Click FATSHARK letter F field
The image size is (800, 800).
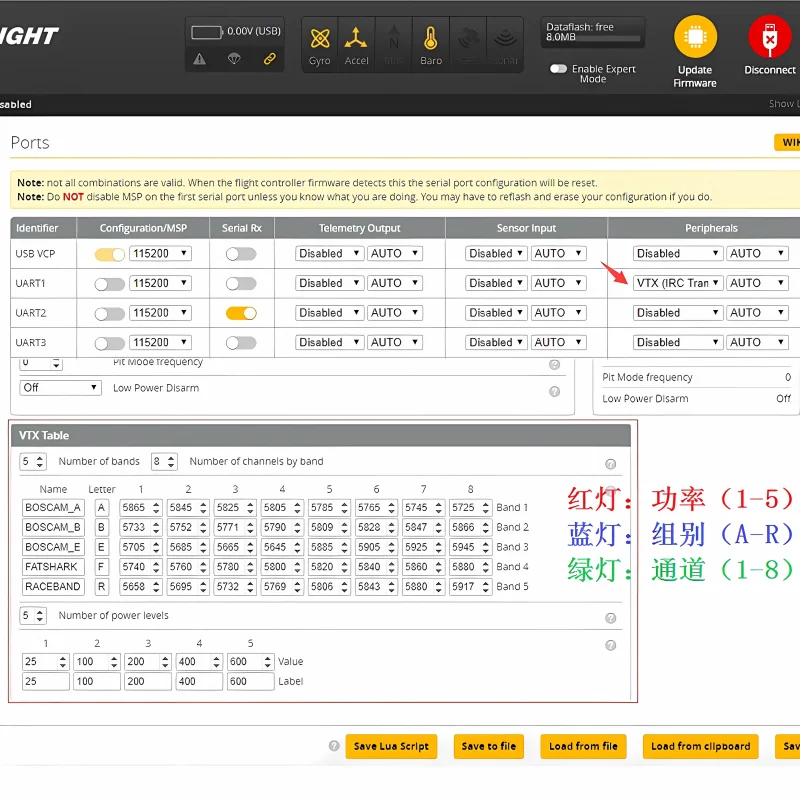(x=102, y=567)
